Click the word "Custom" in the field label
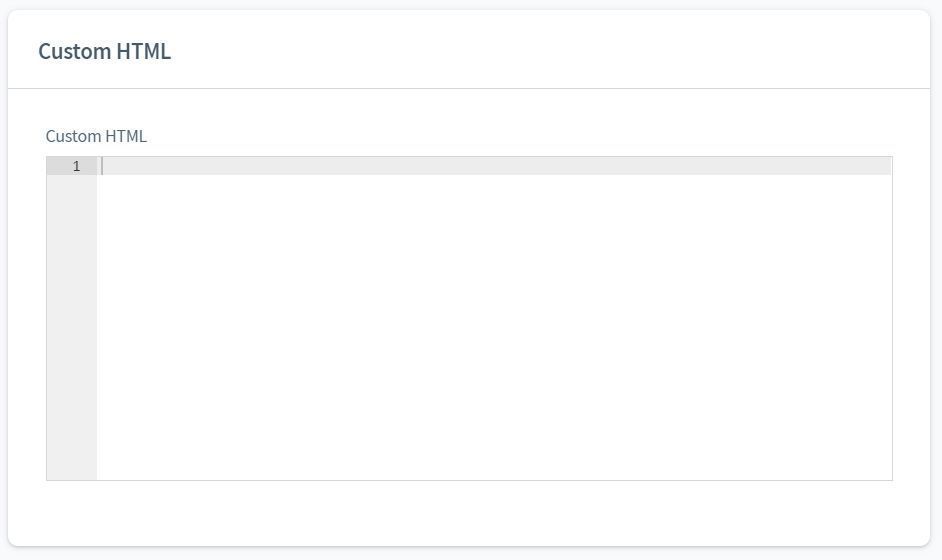The height and width of the screenshot is (560, 942). tap(73, 136)
